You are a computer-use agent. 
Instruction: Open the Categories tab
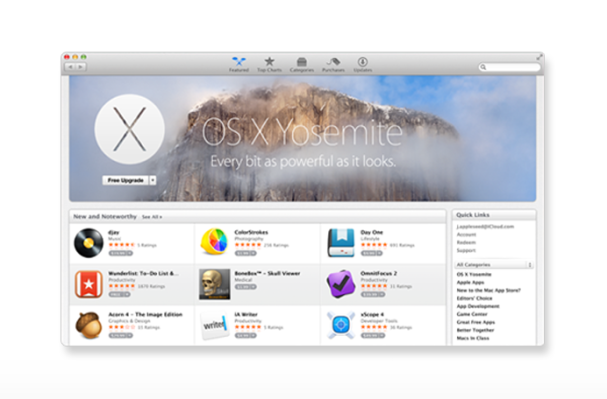pyautogui.click(x=302, y=64)
